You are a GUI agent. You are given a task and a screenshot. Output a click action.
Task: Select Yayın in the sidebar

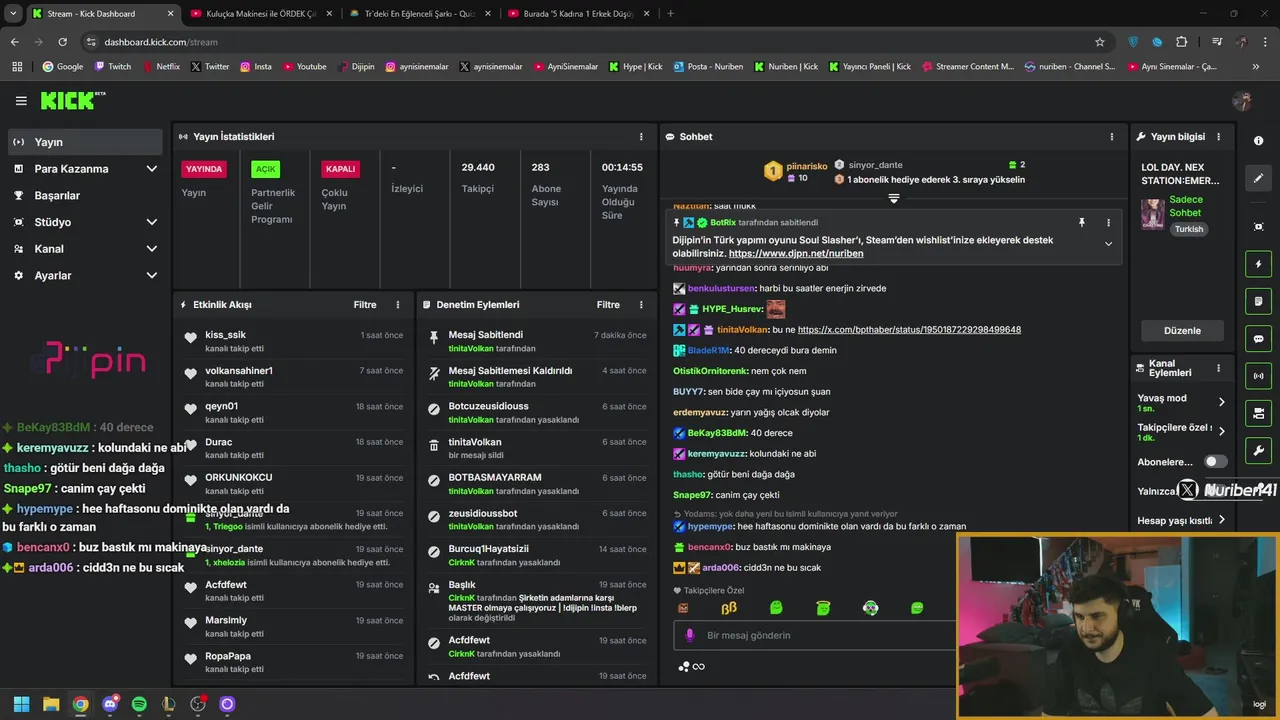(x=84, y=142)
